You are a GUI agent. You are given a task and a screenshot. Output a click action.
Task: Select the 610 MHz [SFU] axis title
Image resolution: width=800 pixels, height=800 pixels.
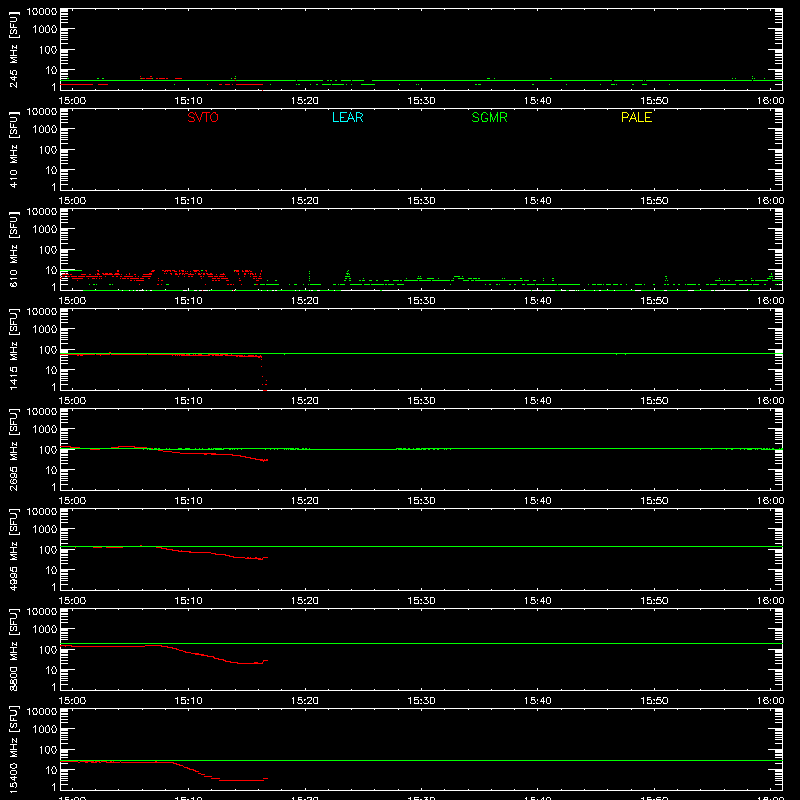13,250
